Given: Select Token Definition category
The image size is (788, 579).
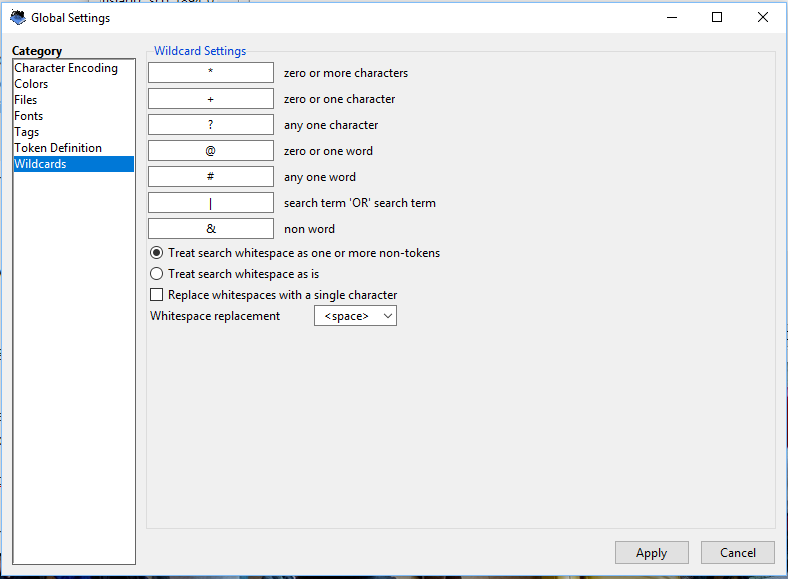Looking at the screenshot, I should pos(58,148).
